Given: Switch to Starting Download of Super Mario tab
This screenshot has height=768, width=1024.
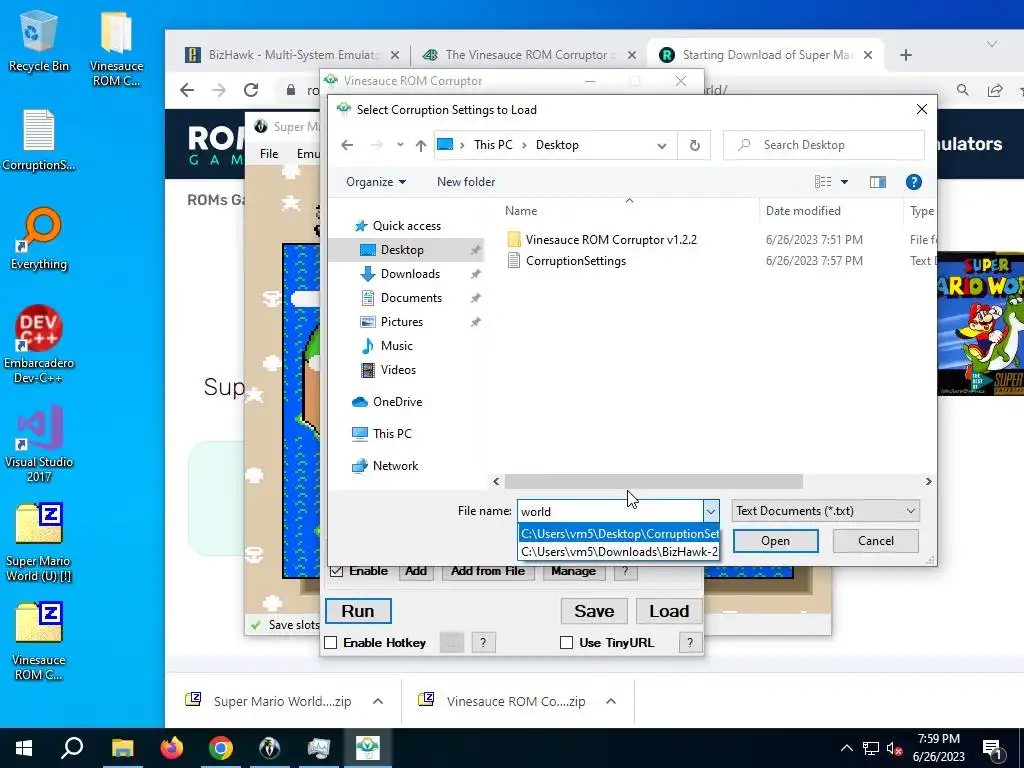Looking at the screenshot, I should pos(765,55).
